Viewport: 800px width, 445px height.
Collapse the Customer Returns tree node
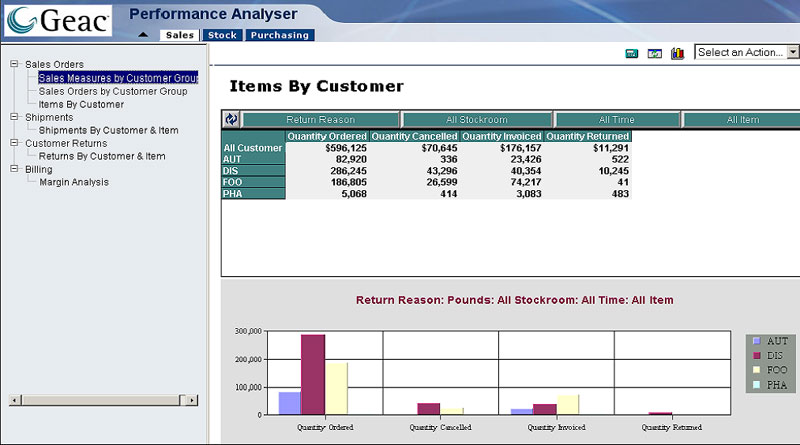tap(14, 143)
